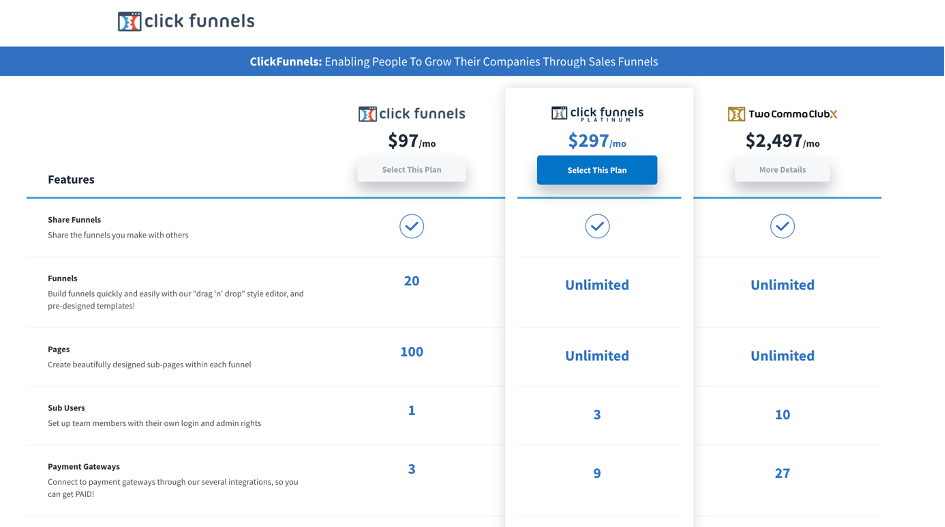Click the Two Comma Club X logo
This screenshot has height=527, width=945.
coord(782,114)
